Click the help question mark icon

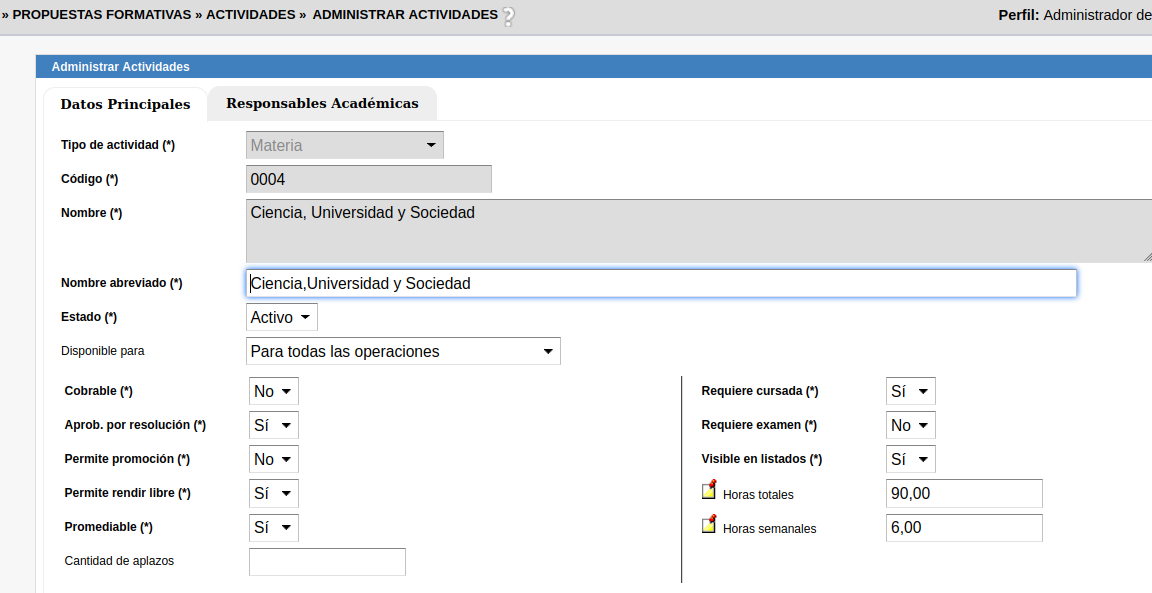(x=508, y=16)
